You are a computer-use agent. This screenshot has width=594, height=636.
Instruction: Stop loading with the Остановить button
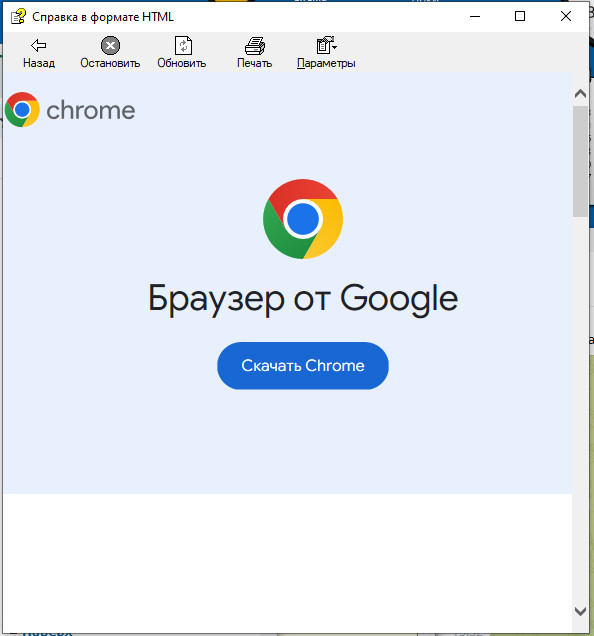[110, 53]
